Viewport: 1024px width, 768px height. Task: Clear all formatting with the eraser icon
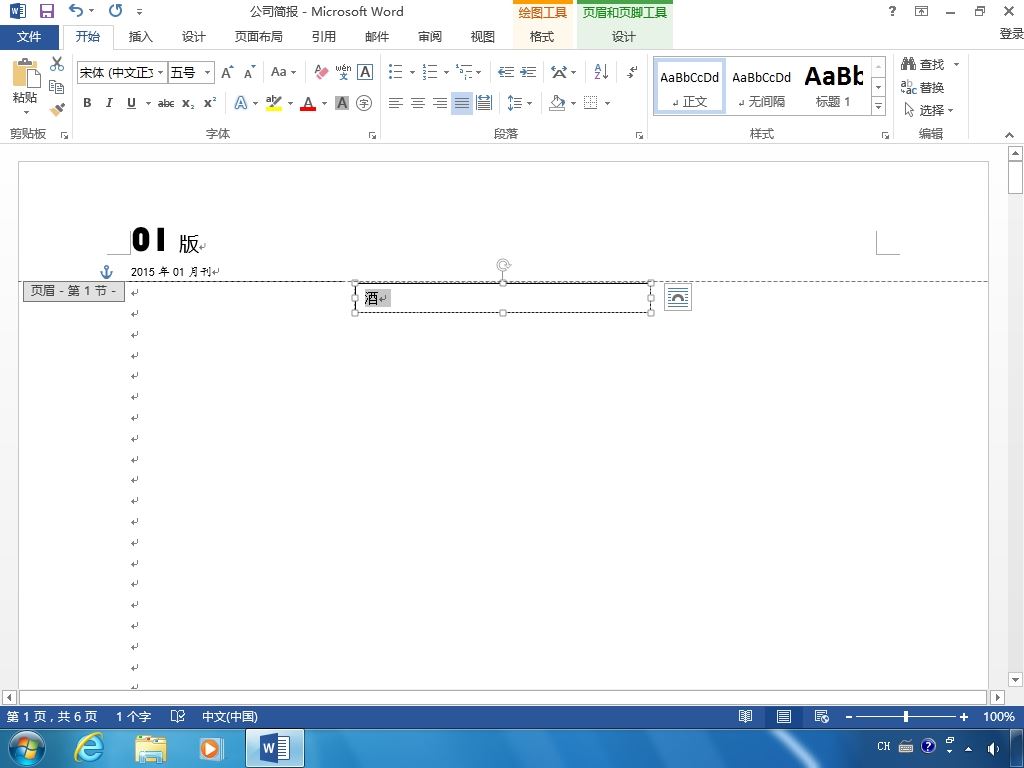pos(321,72)
